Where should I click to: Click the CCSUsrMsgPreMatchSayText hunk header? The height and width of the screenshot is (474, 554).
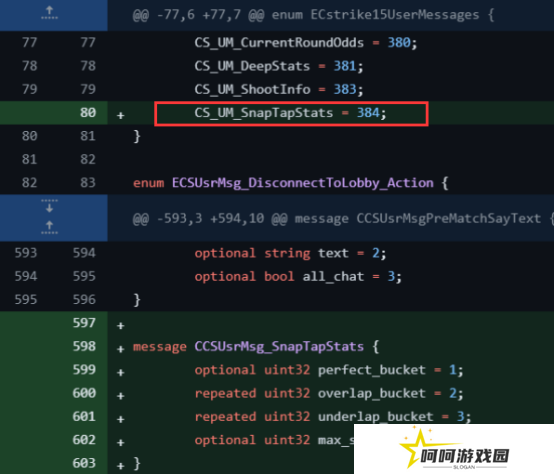[343, 219]
